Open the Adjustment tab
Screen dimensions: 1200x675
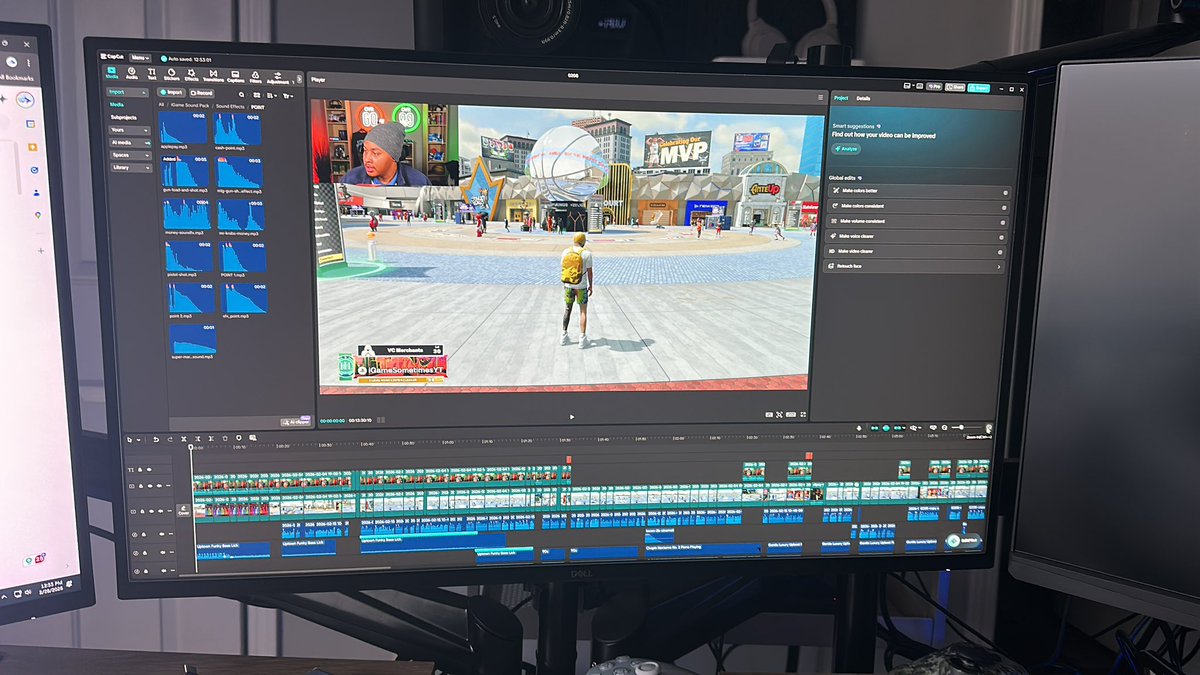pos(278,77)
